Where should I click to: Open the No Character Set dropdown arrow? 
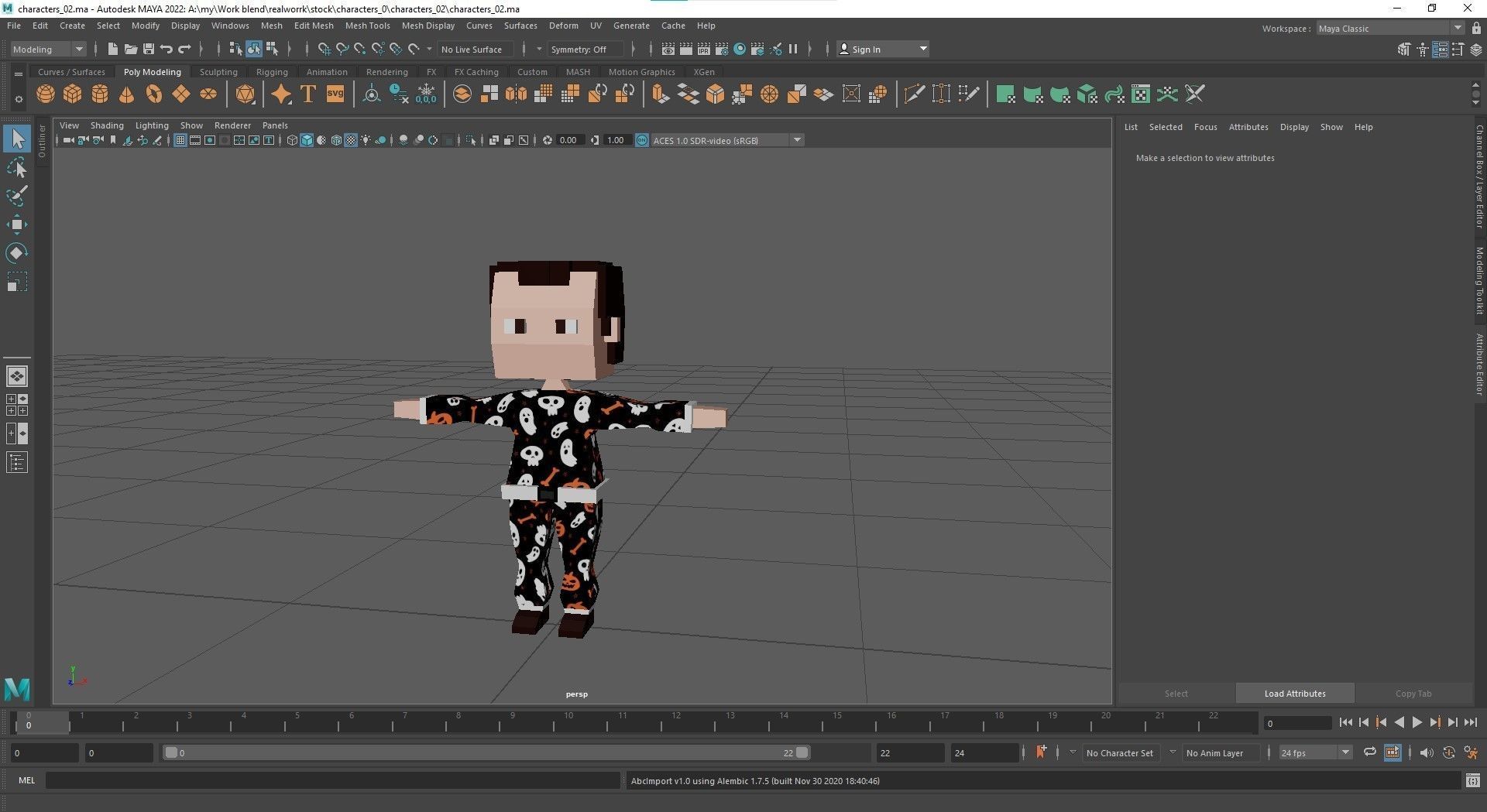tap(1073, 752)
